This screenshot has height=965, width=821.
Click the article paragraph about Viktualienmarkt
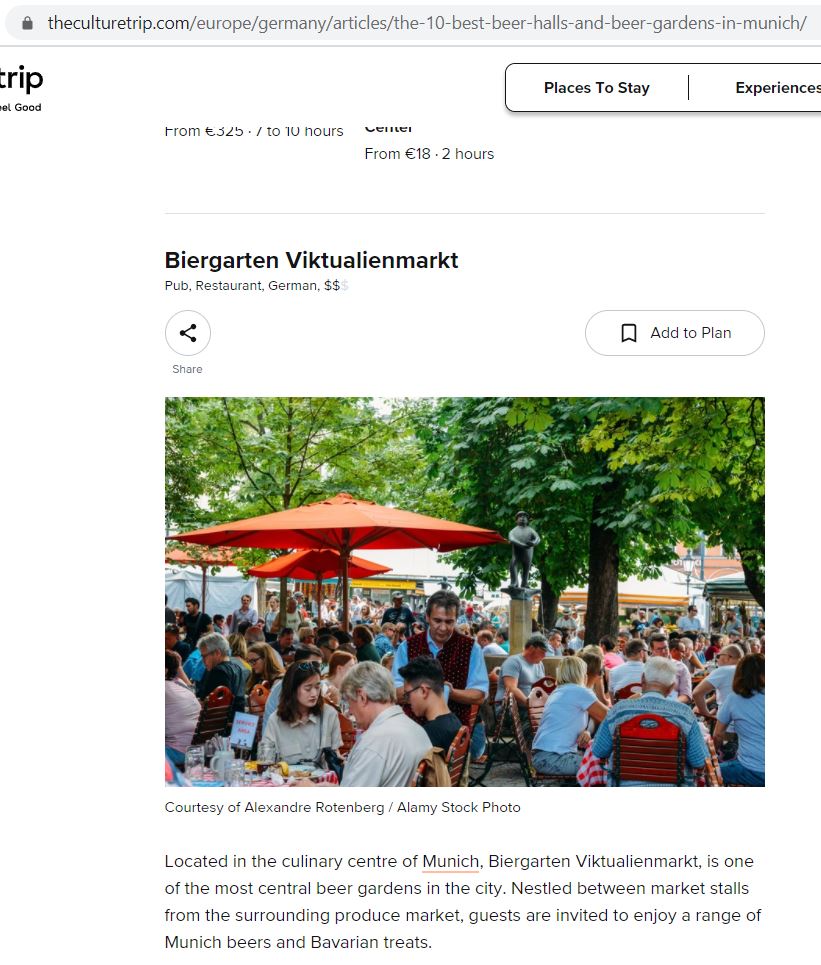coord(463,902)
